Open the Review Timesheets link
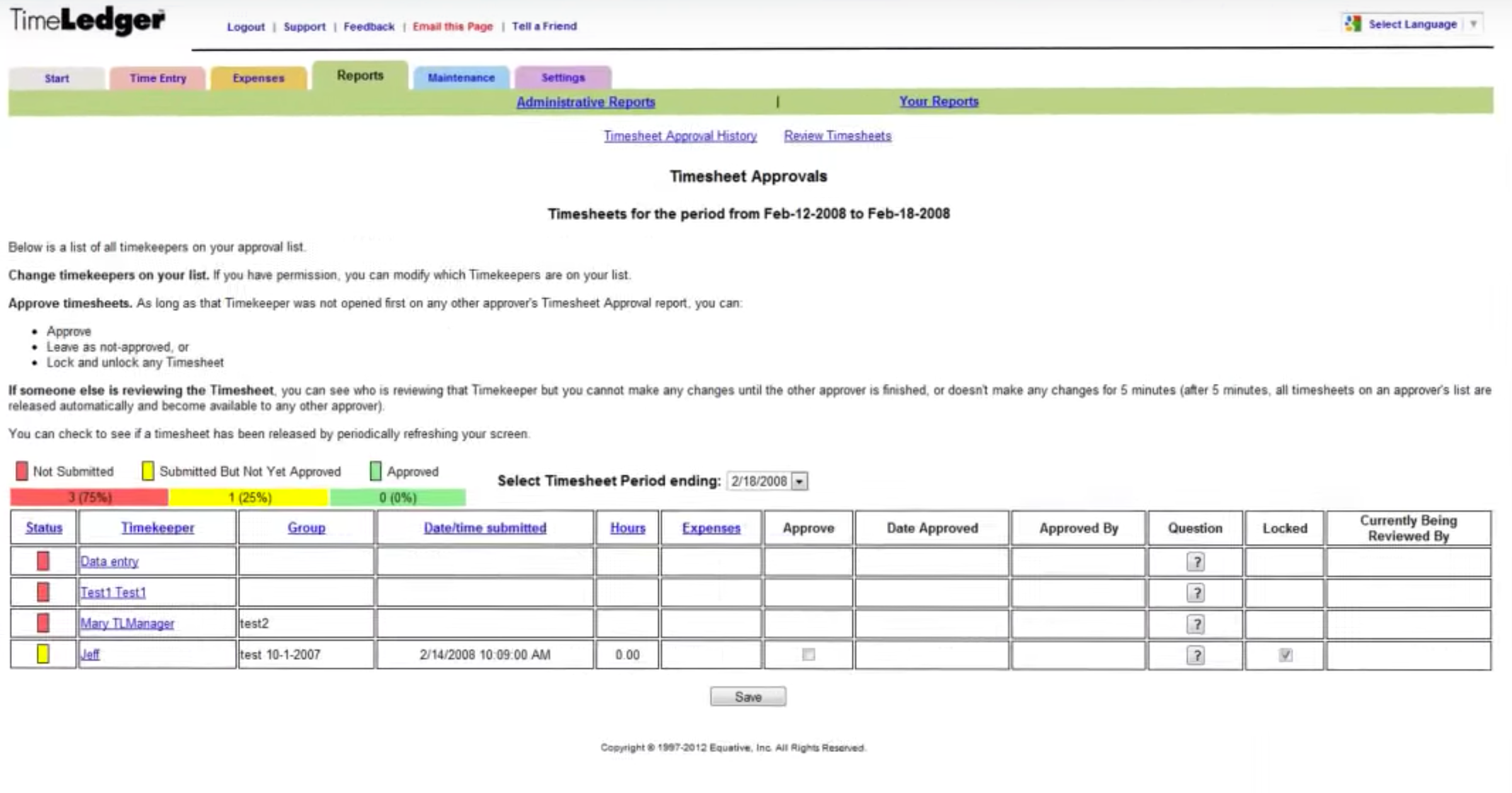 [837, 136]
